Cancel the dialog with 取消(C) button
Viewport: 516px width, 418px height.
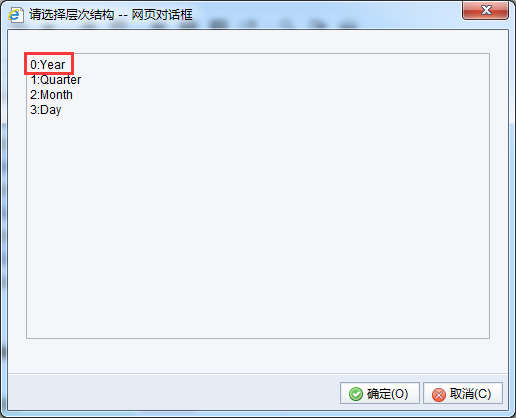click(463, 393)
